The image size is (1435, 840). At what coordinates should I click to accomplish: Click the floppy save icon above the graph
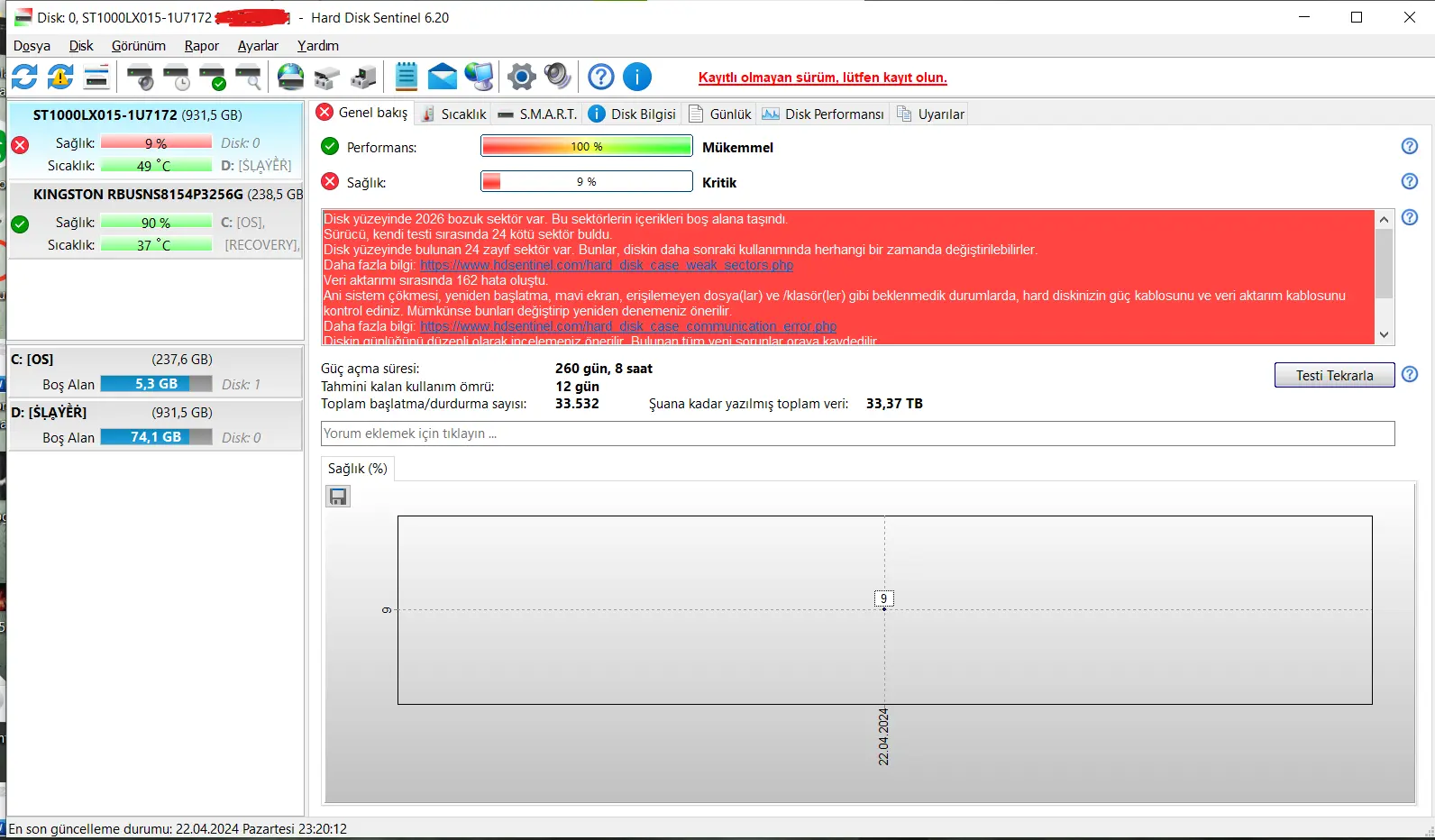click(x=338, y=496)
